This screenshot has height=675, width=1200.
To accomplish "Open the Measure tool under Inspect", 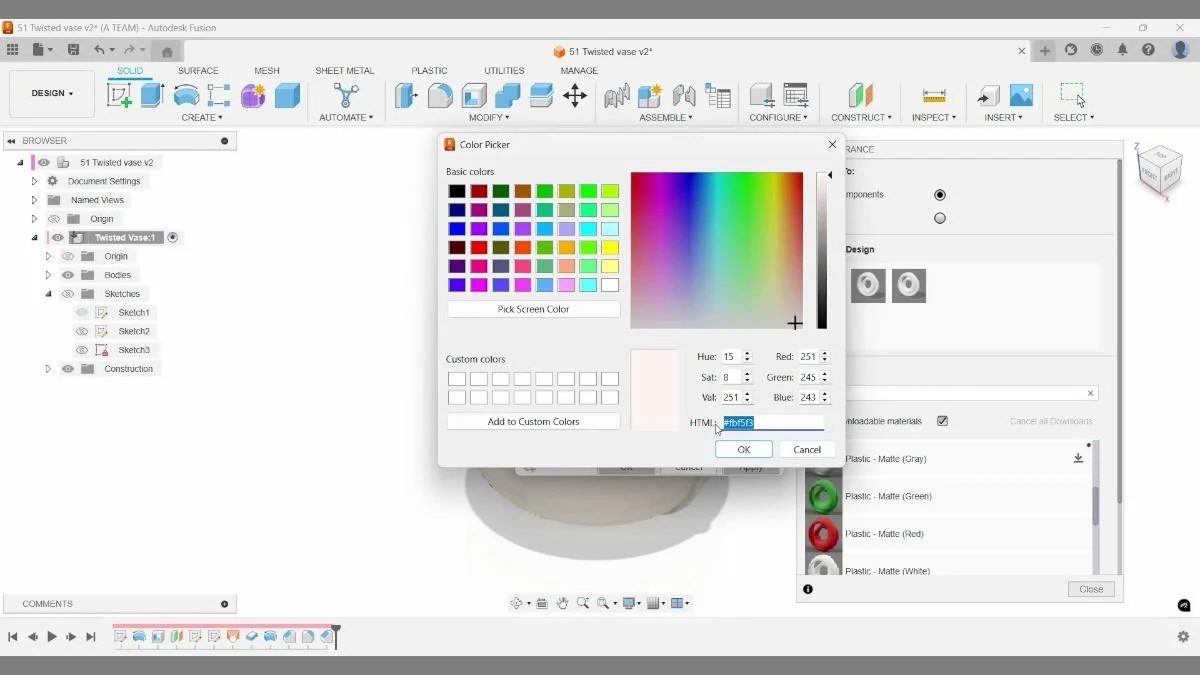I will 932,96.
